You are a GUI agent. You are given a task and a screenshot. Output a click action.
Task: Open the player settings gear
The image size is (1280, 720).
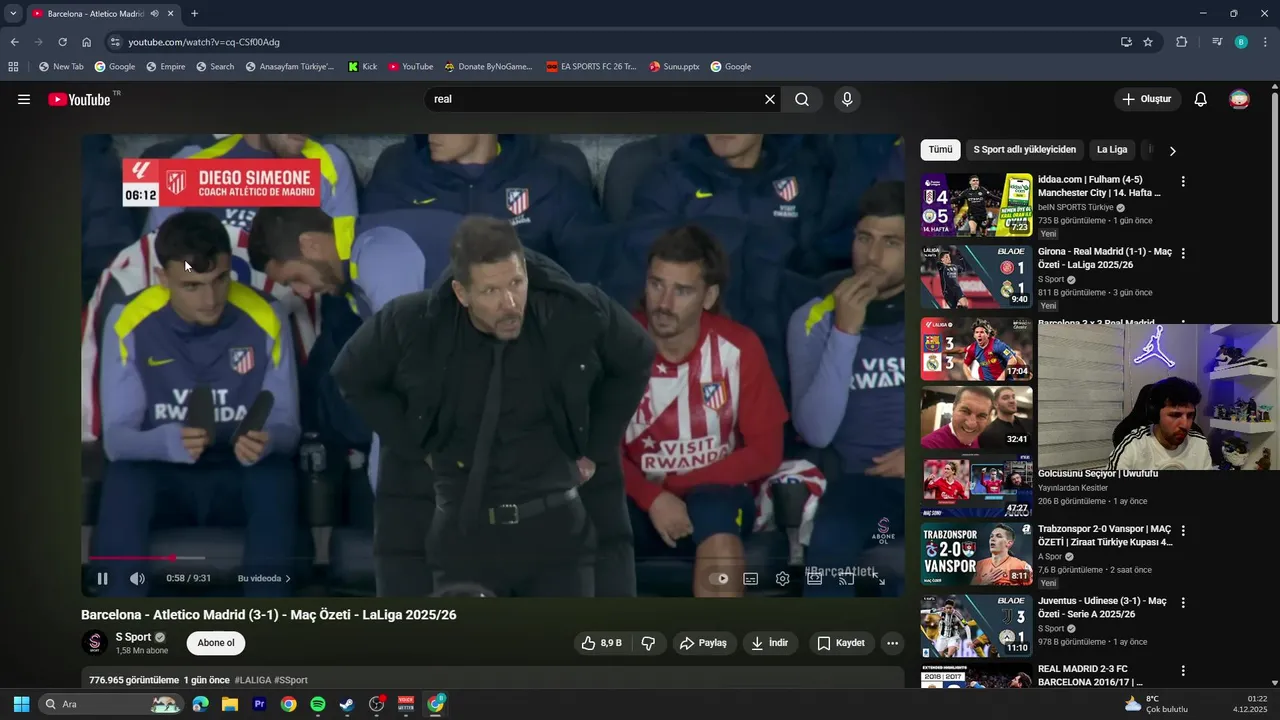click(x=783, y=578)
